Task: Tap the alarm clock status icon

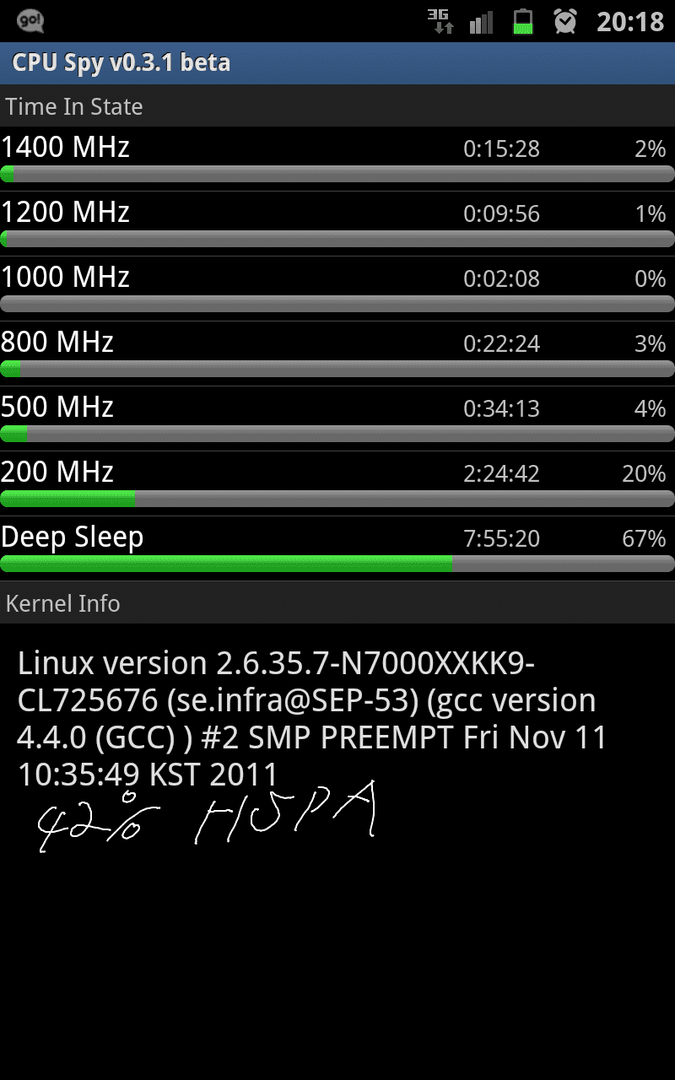Action: point(565,21)
